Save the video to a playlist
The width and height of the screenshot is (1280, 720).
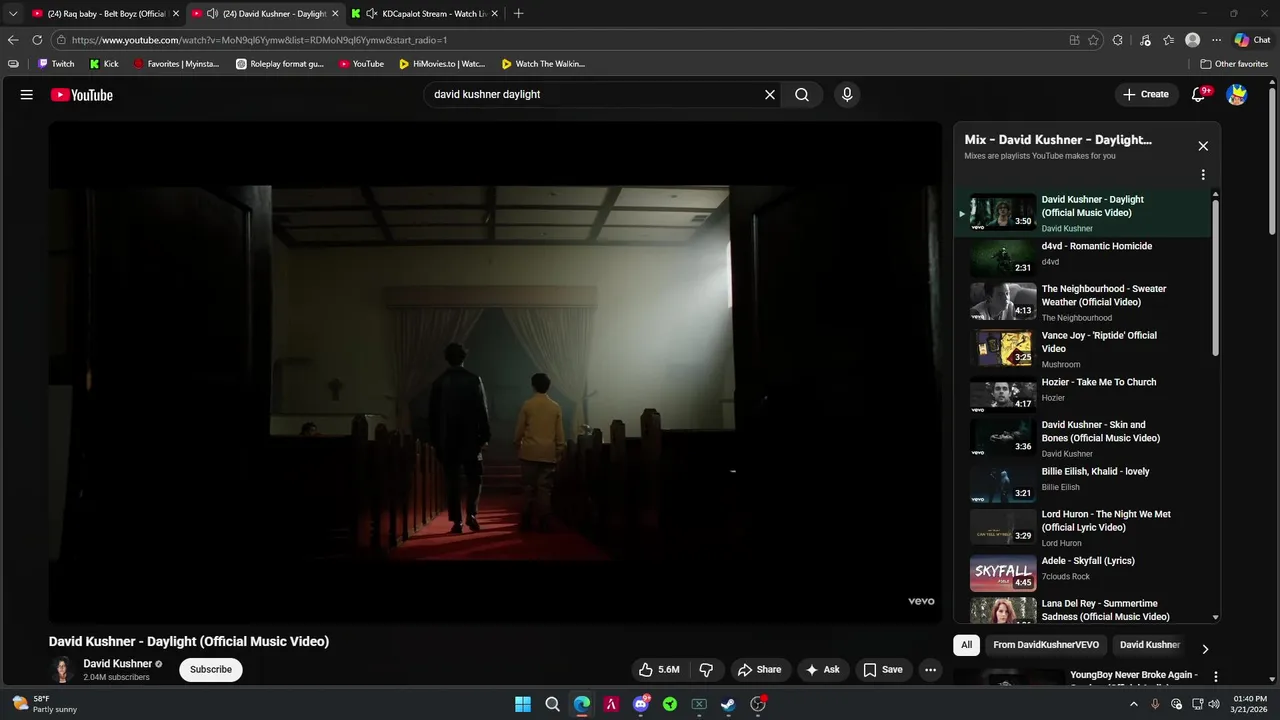click(x=883, y=670)
